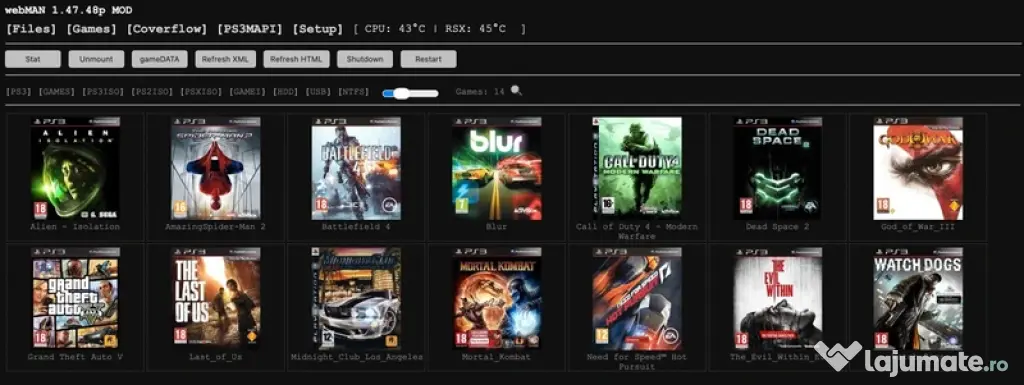
Task: Click the 'Last_of_Us' title text
Action: pyautogui.click(x=216, y=358)
